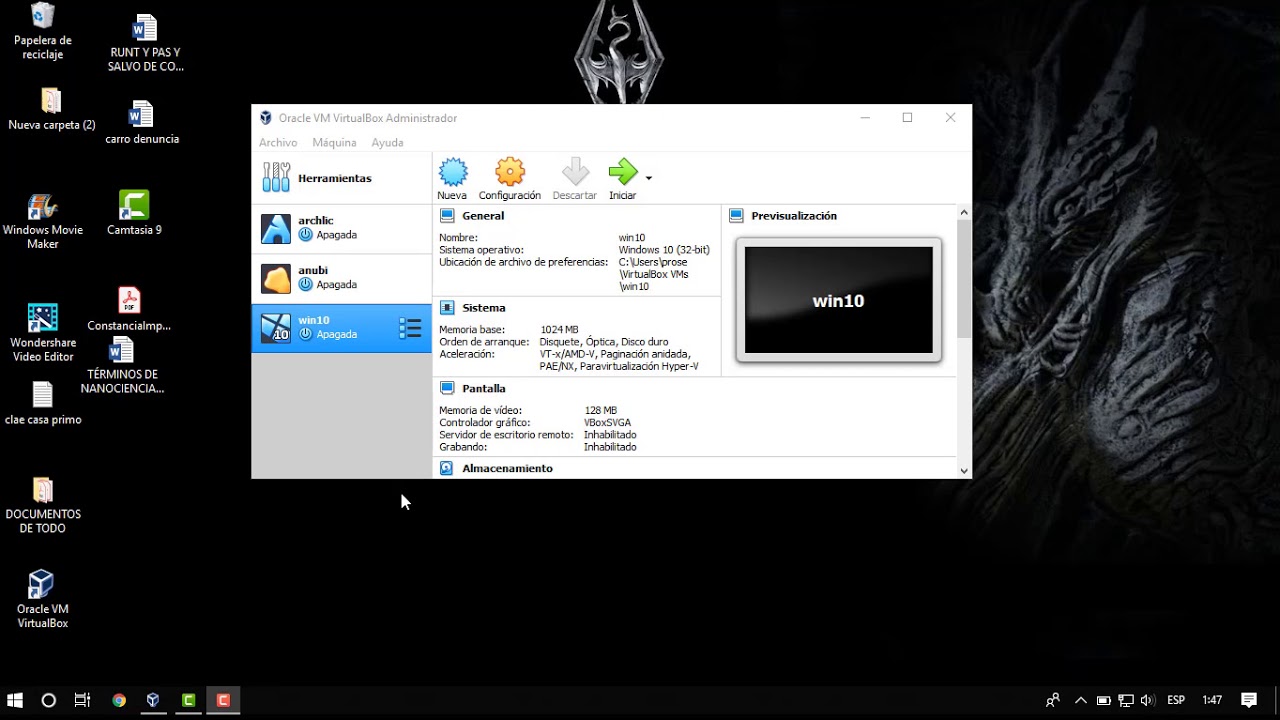Open Chrome from the taskbar
The height and width of the screenshot is (720, 1280).
tap(119, 700)
